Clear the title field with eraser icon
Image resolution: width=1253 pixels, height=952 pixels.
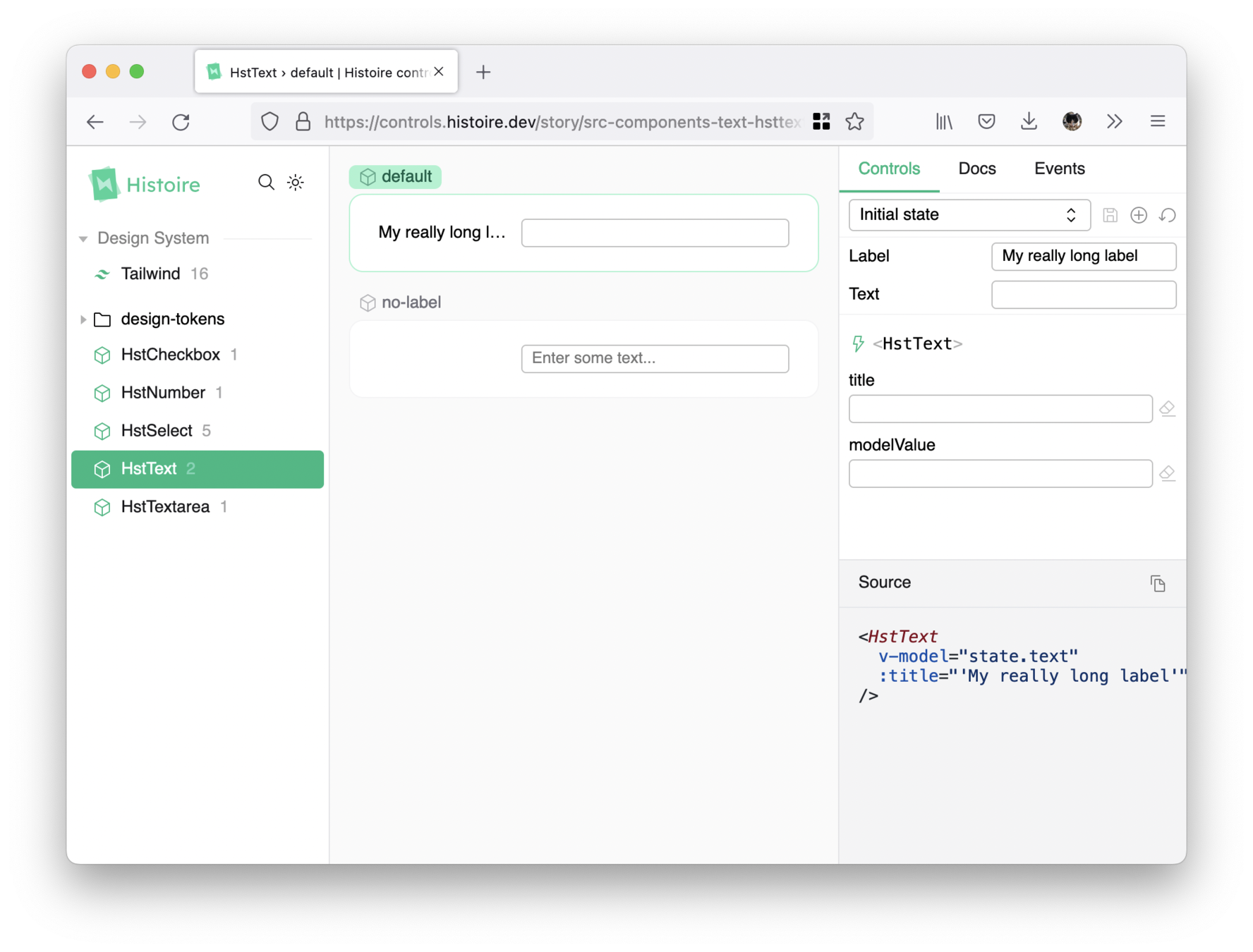[x=1167, y=409]
